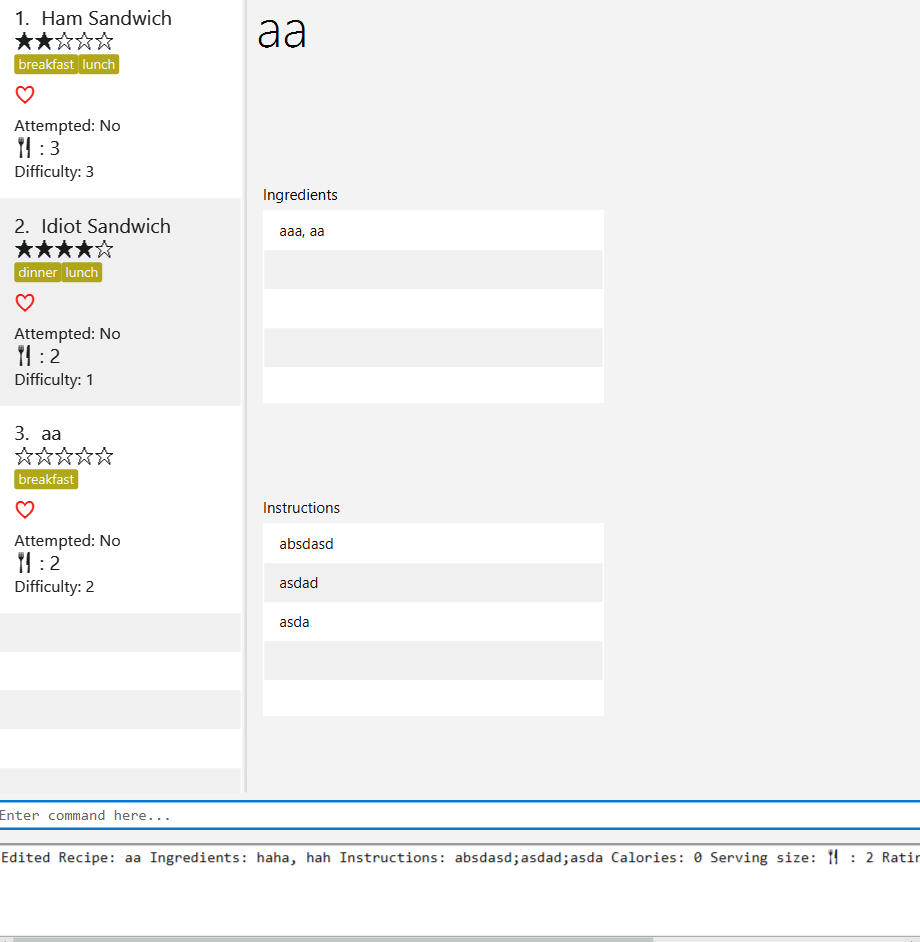Click the lunch tag on Idiot Sandwich

click(82, 272)
